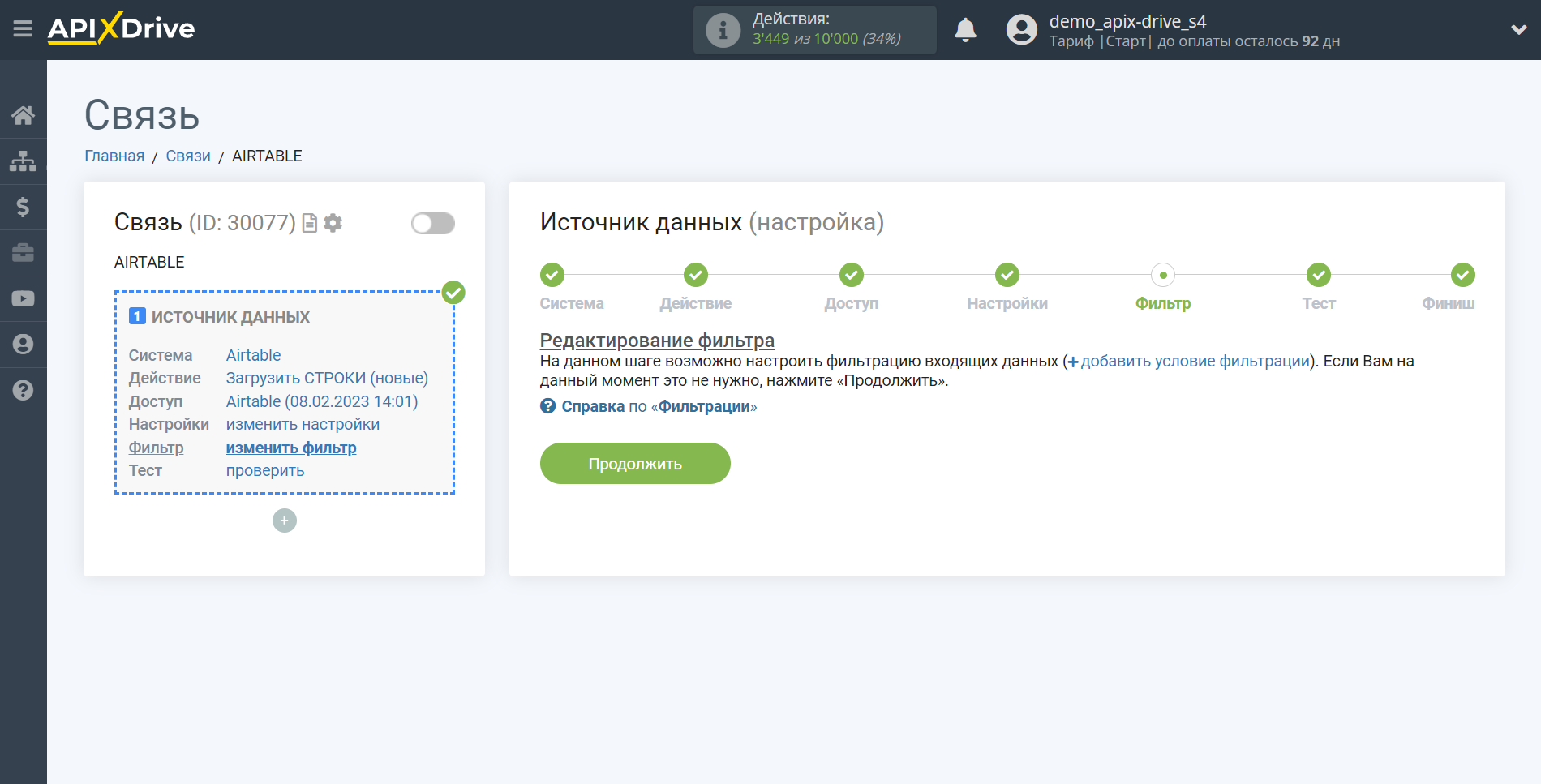Open video tutorials icon in sidebar
This screenshot has height=784, width=1541.
(x=23, y=298)
